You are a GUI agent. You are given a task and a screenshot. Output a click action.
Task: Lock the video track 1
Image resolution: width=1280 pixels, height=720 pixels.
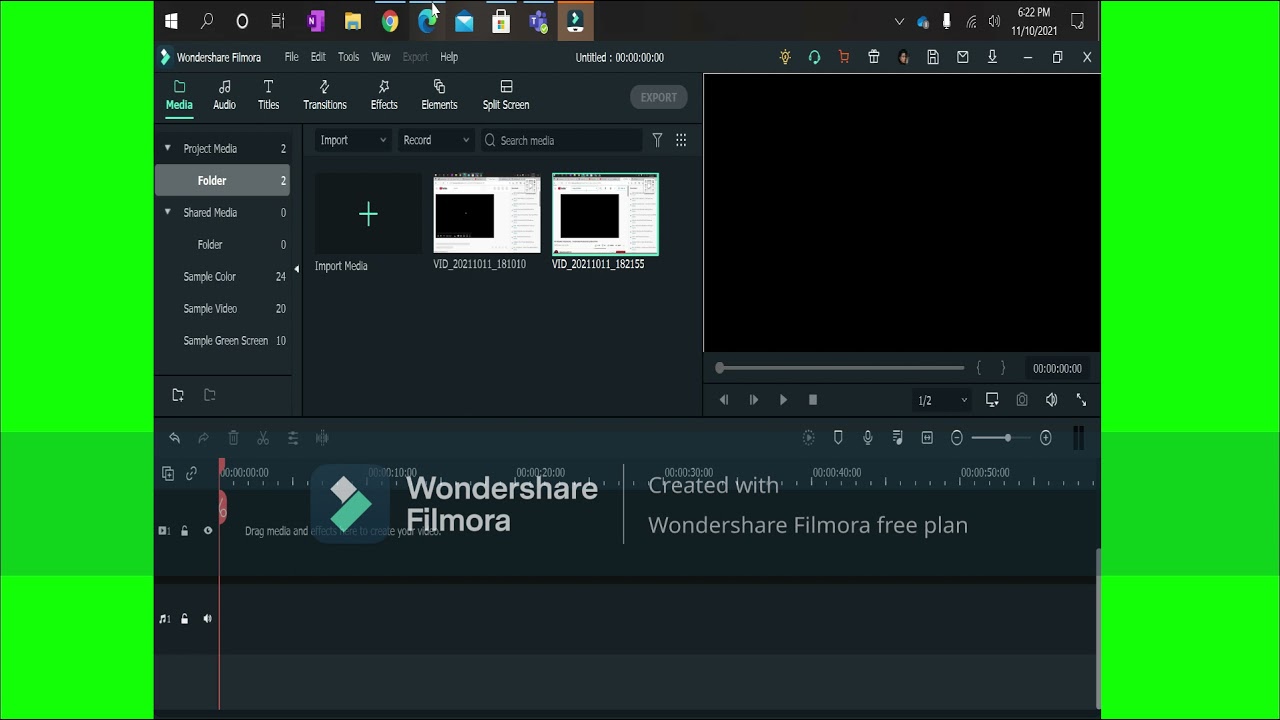184,531
